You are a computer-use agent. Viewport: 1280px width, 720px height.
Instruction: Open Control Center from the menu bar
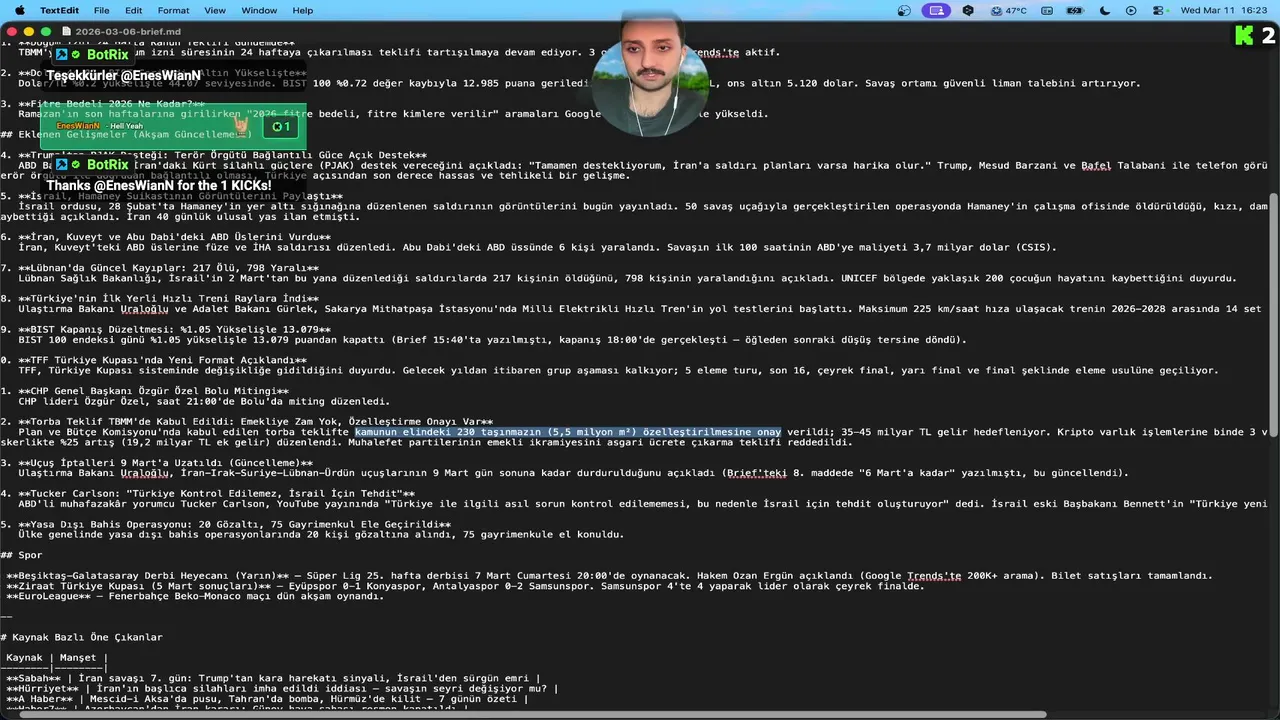pyautogui.click(x=1158, y=10)
